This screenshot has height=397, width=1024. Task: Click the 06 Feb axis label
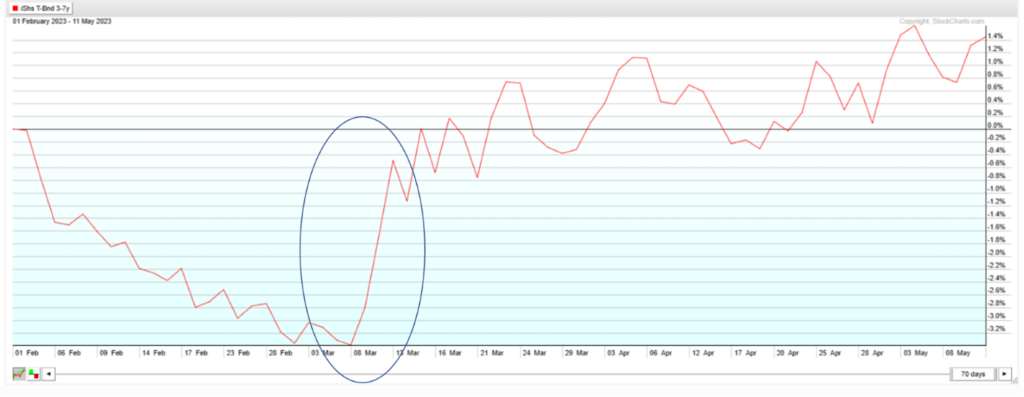tap(69, 353)
